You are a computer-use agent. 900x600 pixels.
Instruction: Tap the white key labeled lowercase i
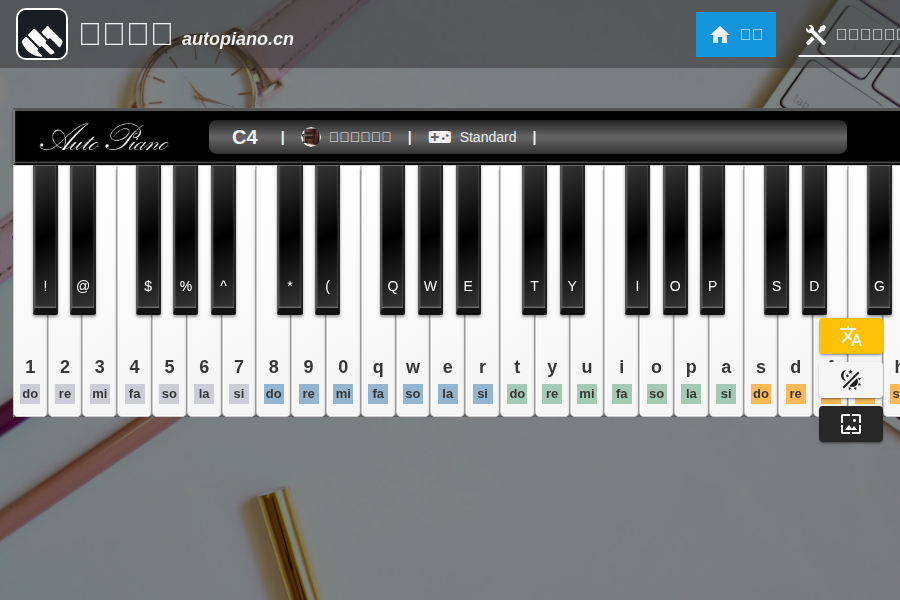pos(622,367)
